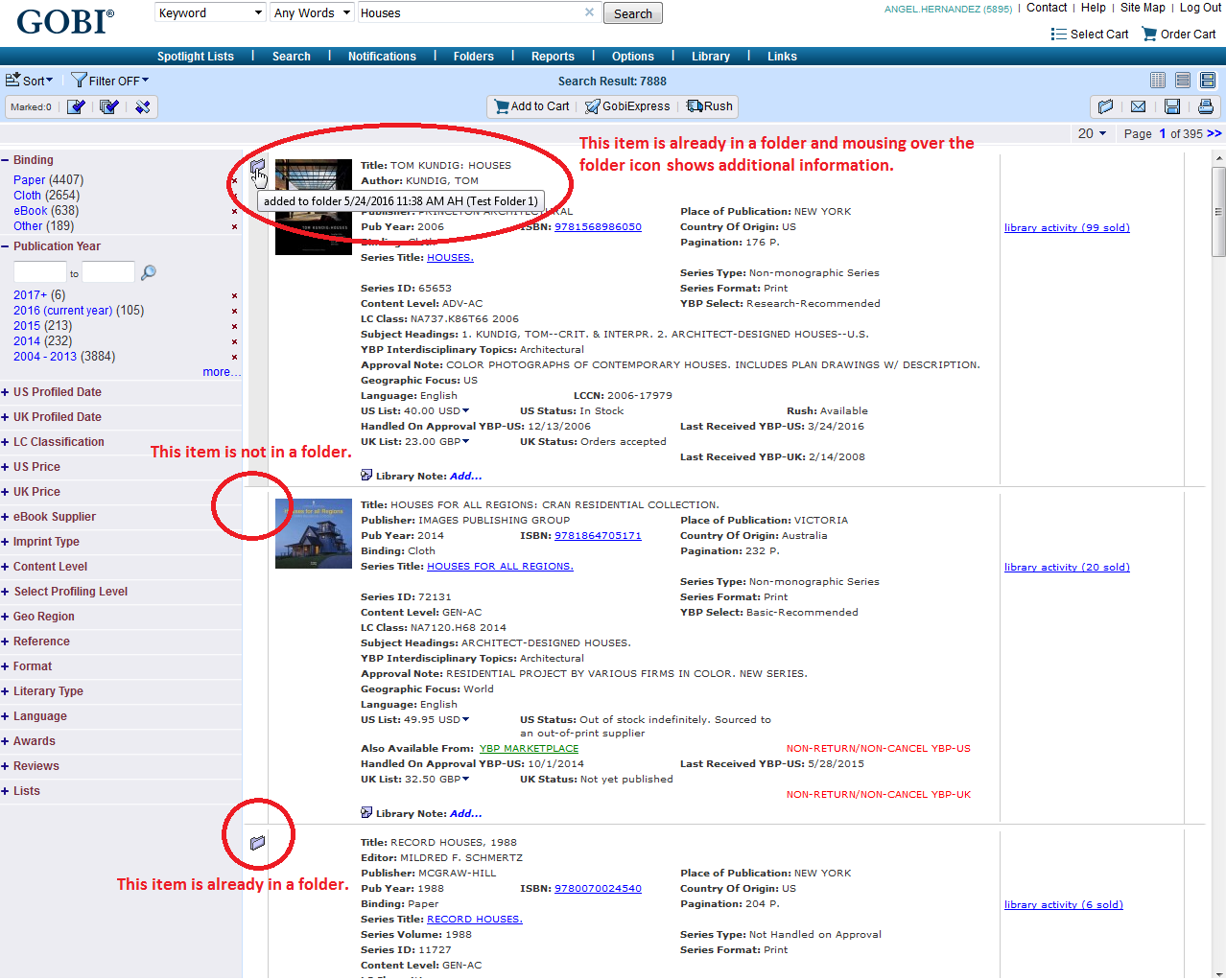This screenshot has height=980, width=1226.
Task: Click the print icon
Action: coord(1206,106)
